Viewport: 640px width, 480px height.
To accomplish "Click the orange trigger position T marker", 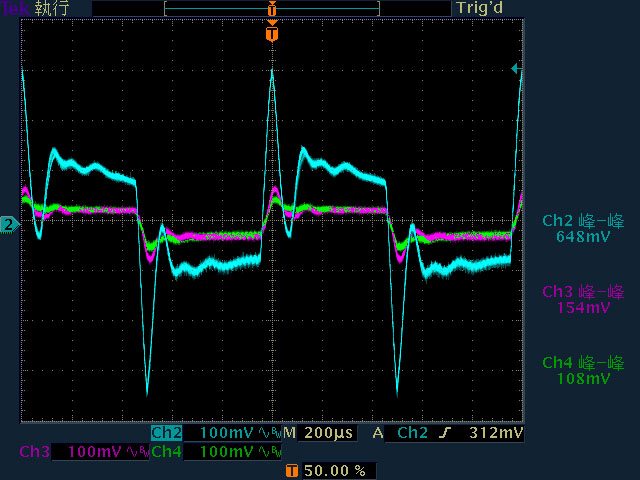I will 272,34.
